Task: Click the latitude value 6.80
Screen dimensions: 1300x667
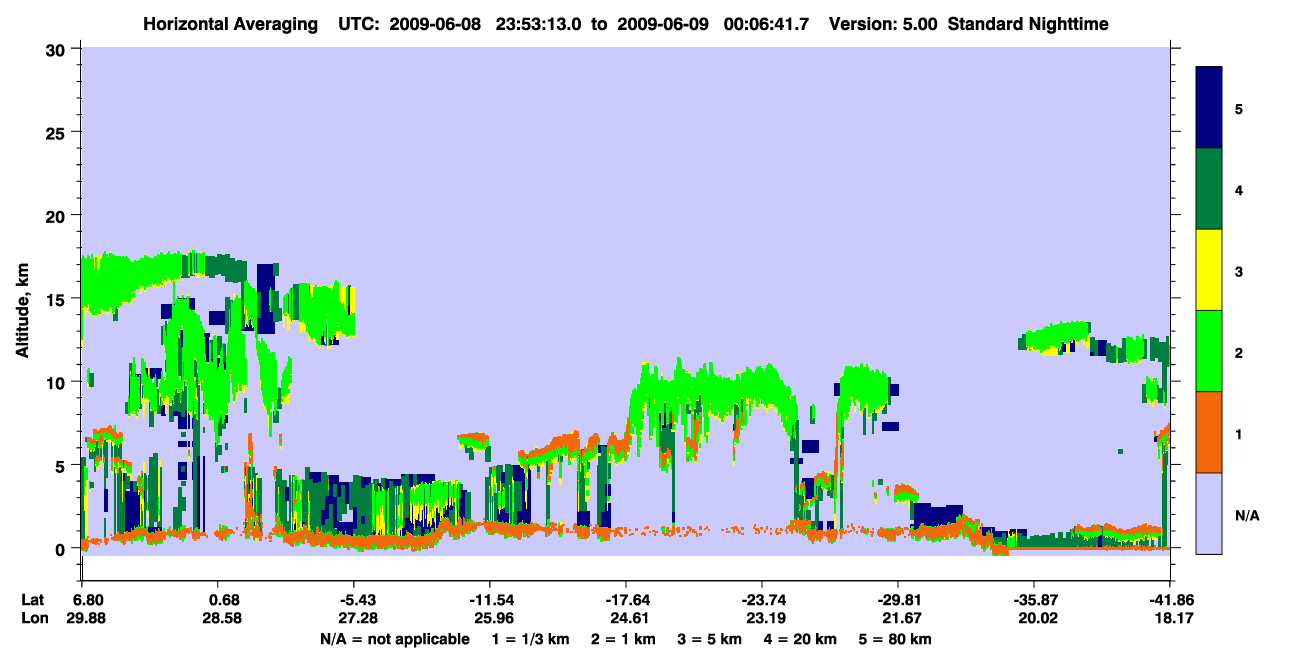Action: (x=88, y=600)
